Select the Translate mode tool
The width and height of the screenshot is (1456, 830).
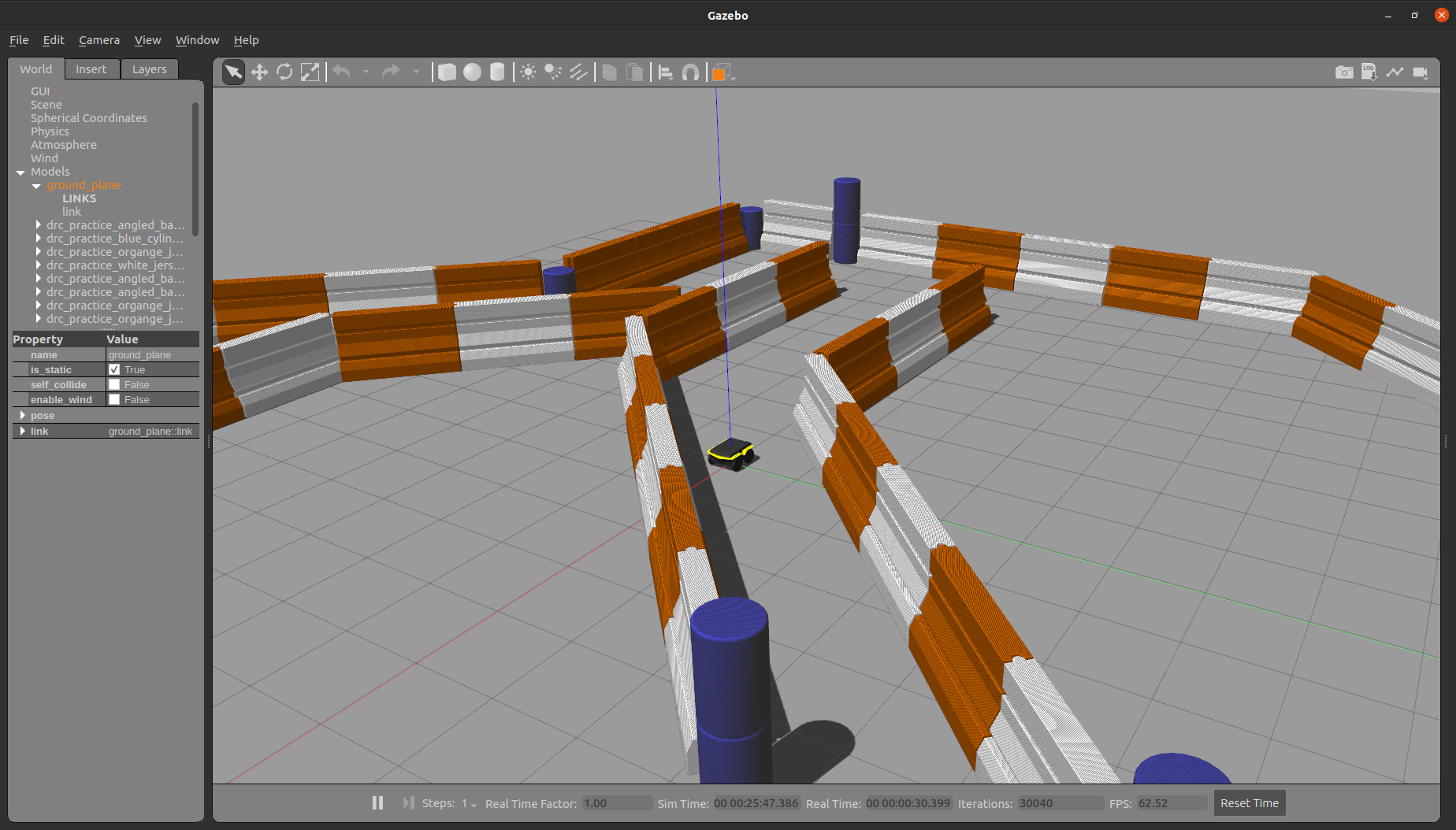coord(259,72)
